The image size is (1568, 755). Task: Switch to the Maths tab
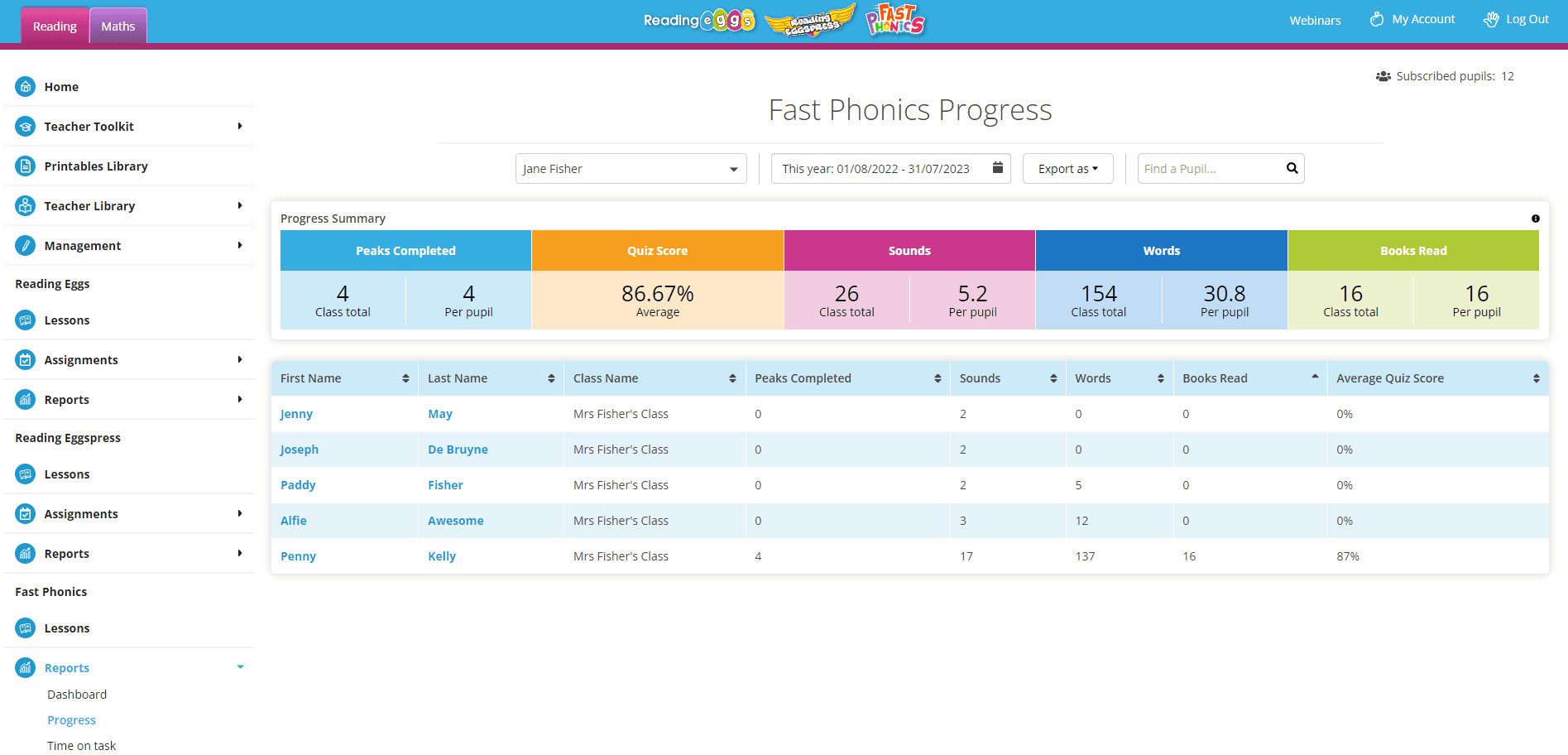coord(117,26)
